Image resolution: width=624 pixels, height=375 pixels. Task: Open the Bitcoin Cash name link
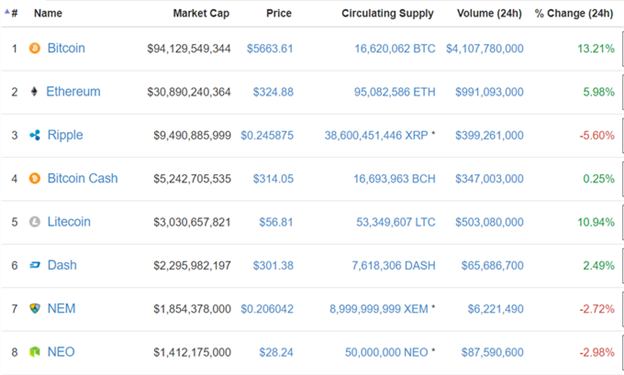pyautogui.click(x=83, y=178)
